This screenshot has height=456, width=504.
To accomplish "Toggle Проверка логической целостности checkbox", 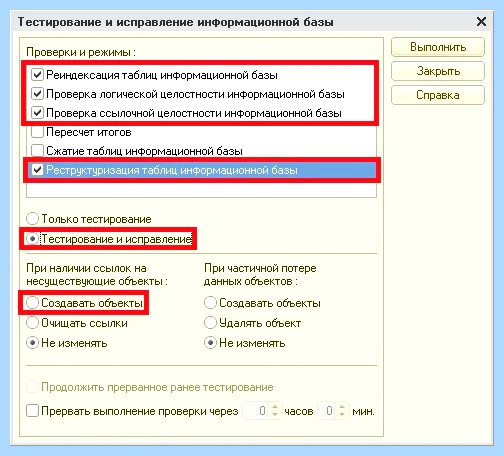I will pos(37,94).
